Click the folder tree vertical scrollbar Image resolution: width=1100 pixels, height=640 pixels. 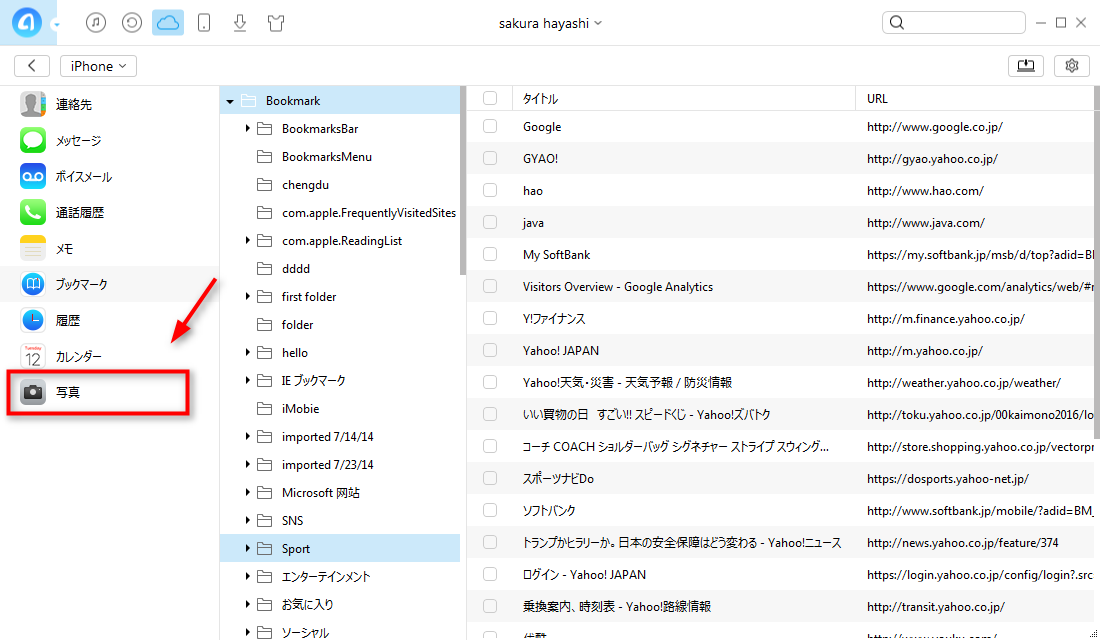click(x=462, y=181)
